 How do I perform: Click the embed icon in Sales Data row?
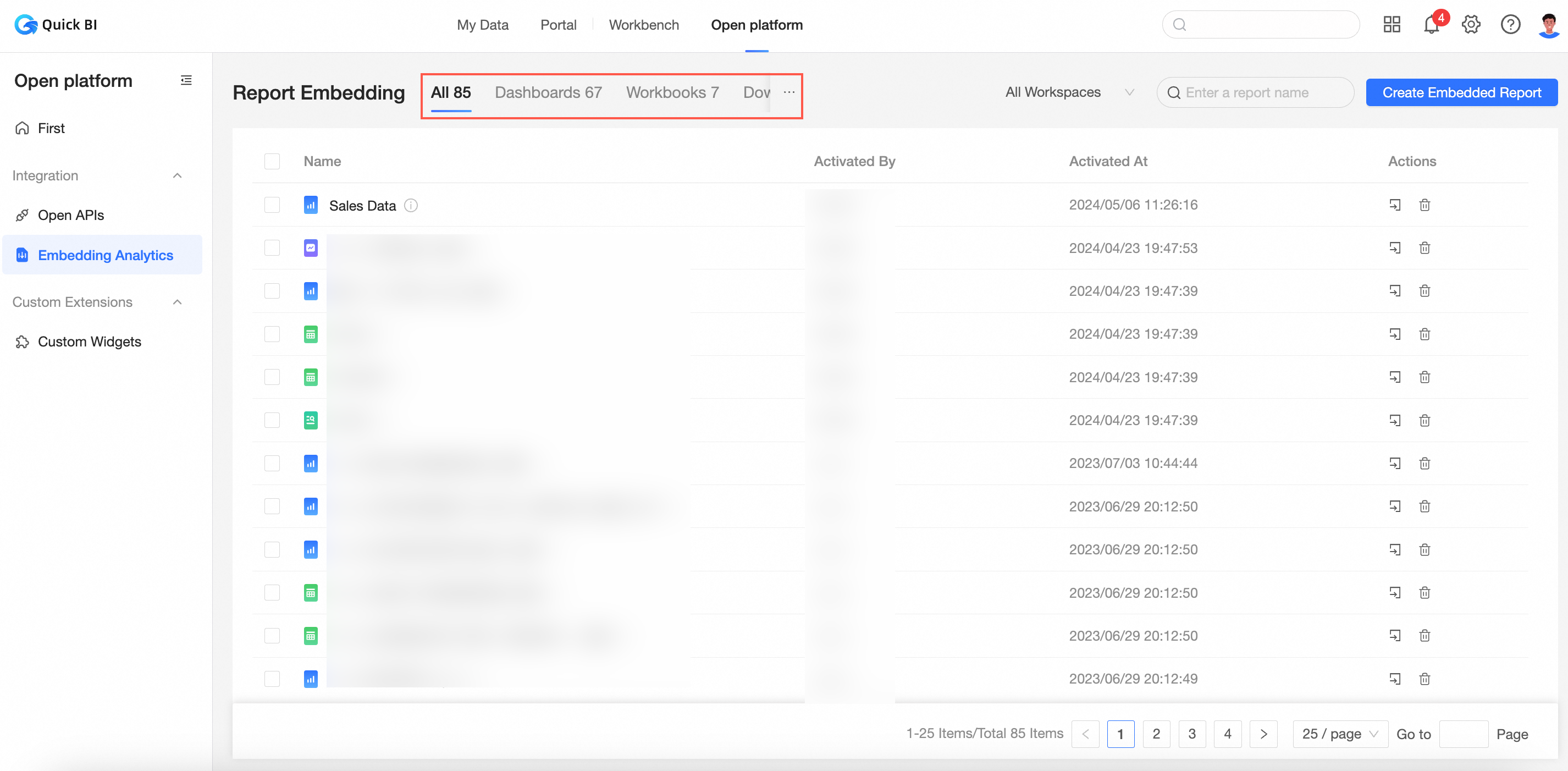pyautogui.click(x=1394, y=205)
